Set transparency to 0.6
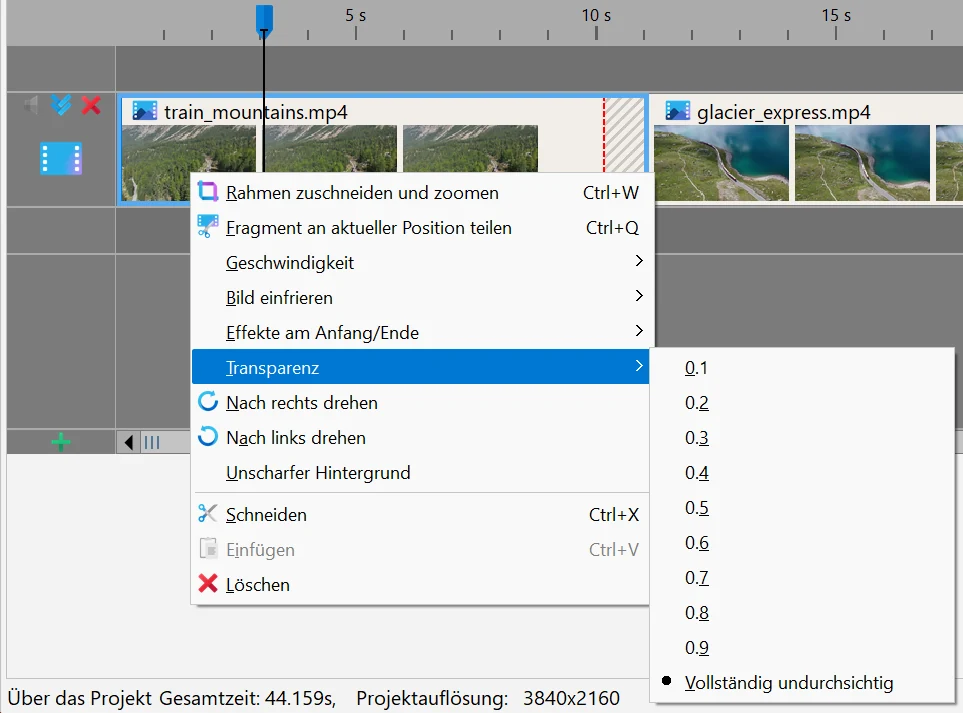 point(802,543)
